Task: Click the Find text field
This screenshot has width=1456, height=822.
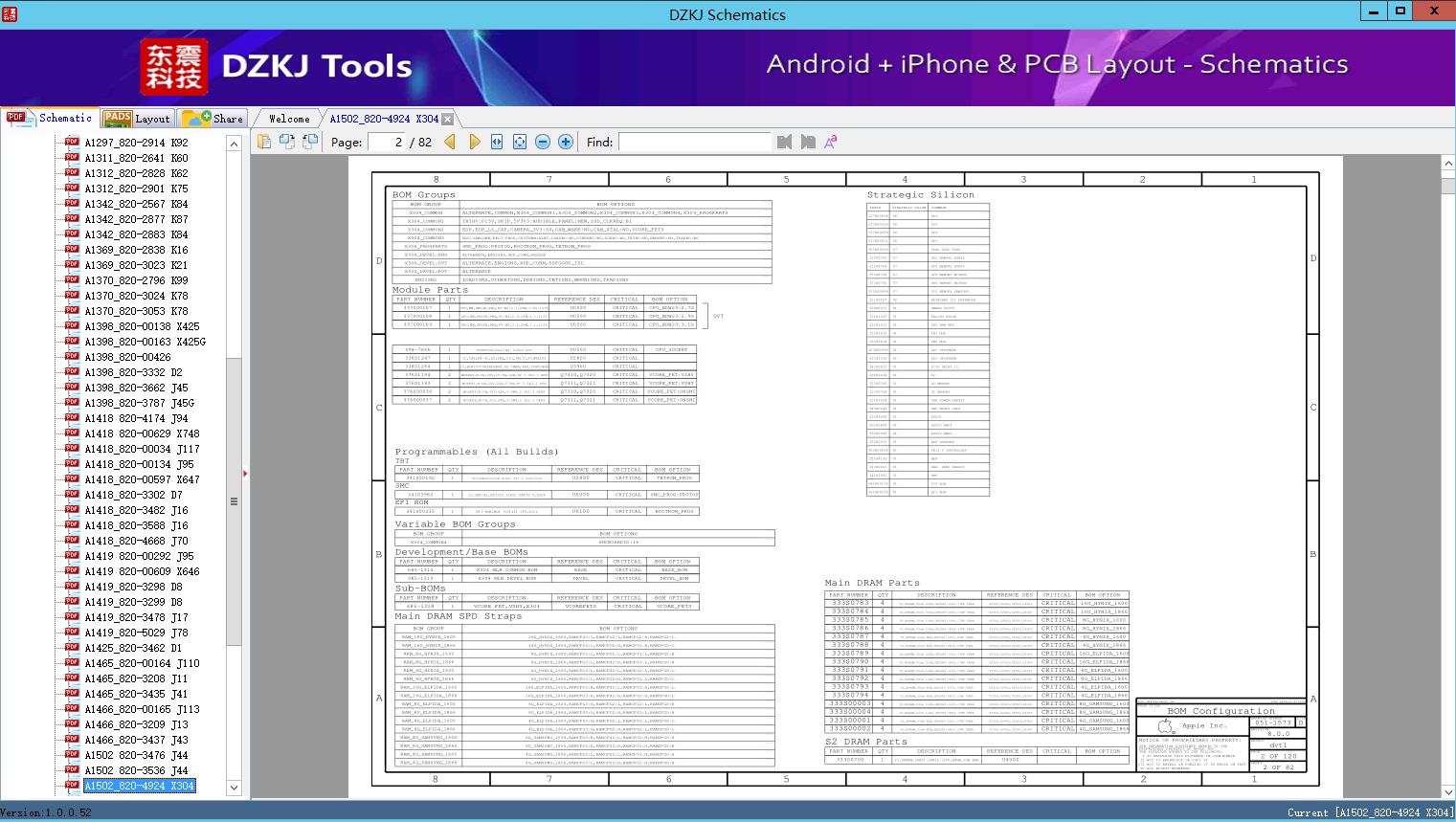Action: 694,142
